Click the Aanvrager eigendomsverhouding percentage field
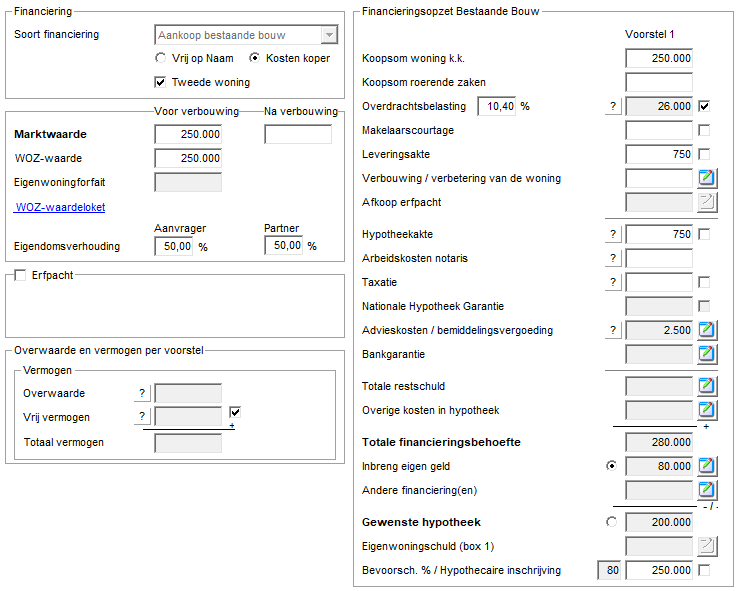Image resolution: width=740 pixels, height=591 pixels. click(x=174, y=246)
